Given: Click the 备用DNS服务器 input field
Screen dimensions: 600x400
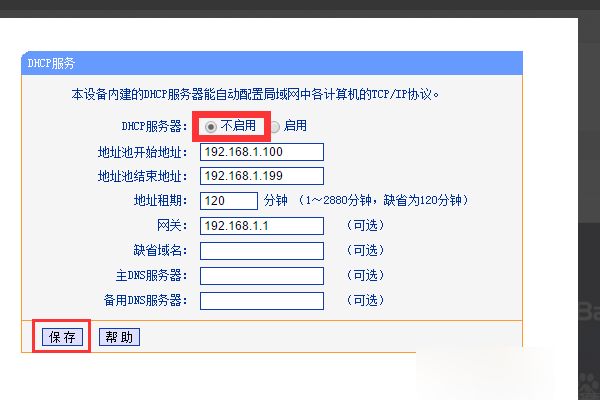Looking at the screenshot, I should click(x=262, y=301).
